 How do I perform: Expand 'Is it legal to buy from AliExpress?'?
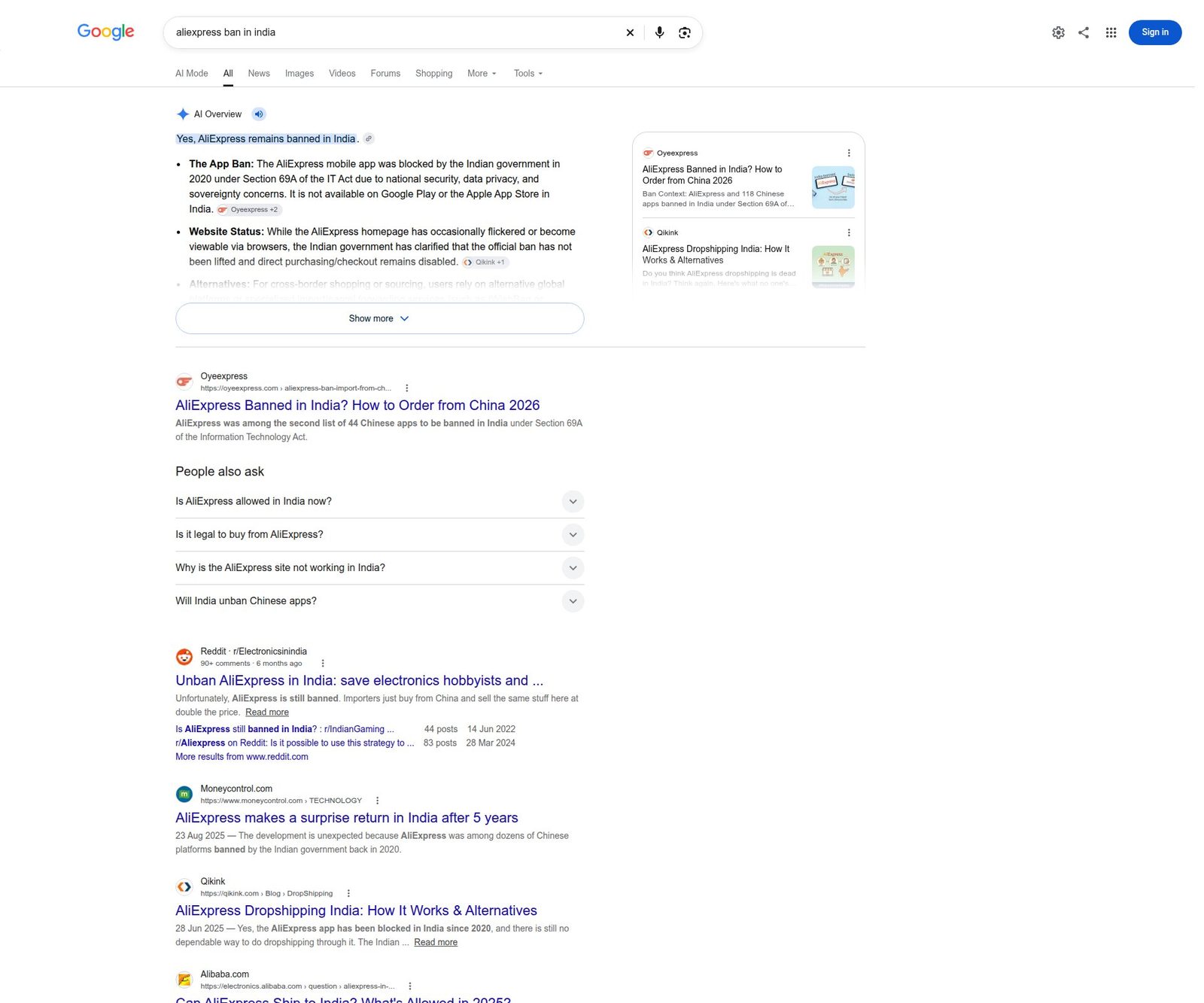tap(379, 534)
